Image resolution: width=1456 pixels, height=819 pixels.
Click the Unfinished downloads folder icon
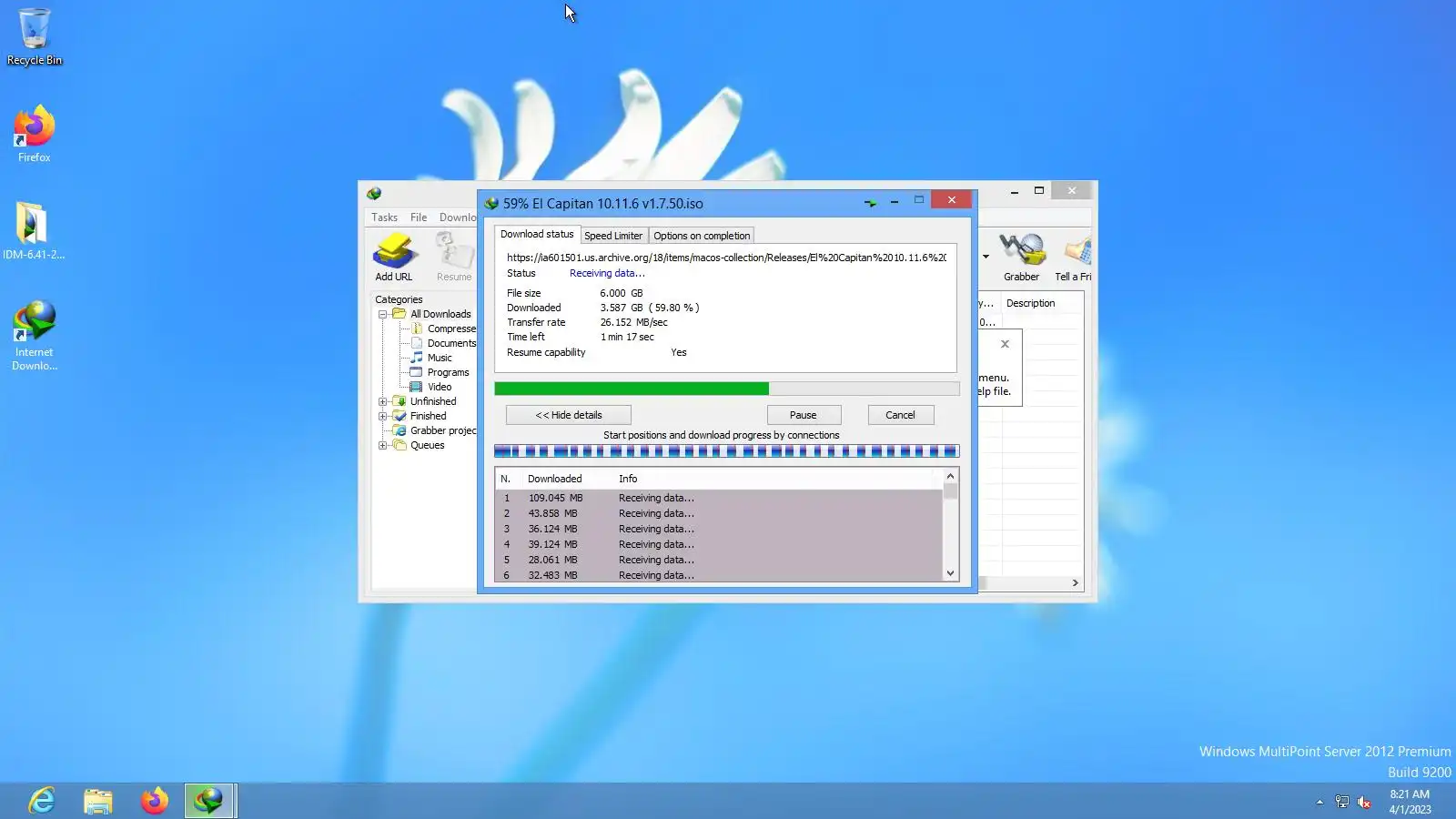[x=399, y=401]
